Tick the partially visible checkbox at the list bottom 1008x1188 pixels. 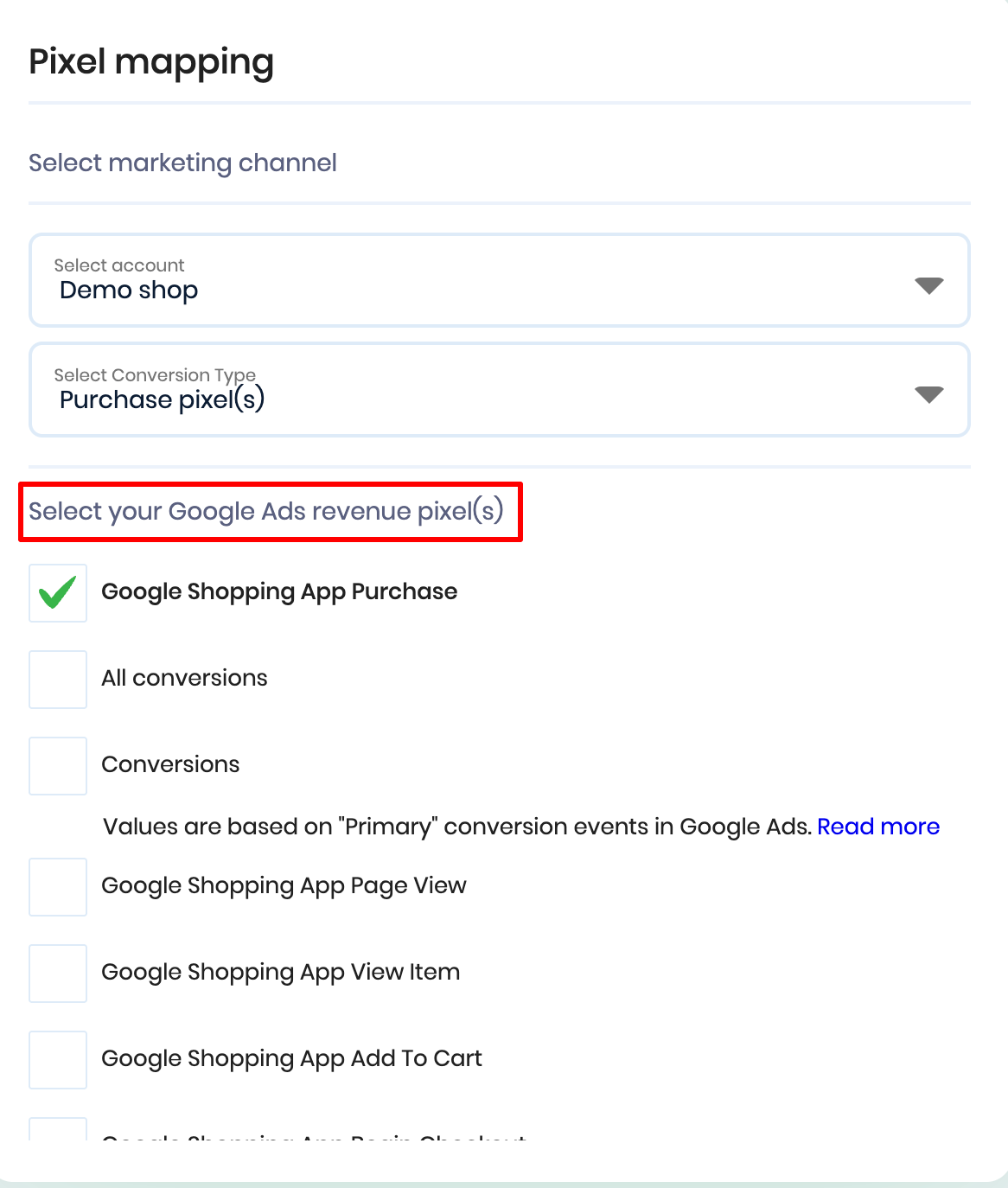[x=58, y=1129]
